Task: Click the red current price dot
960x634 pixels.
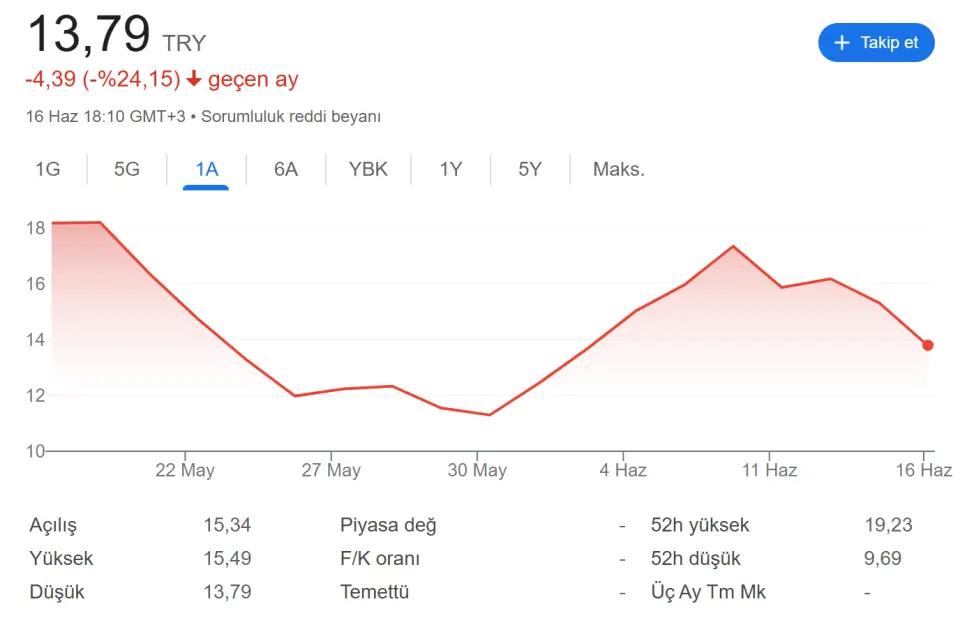Action: (928, 345)
